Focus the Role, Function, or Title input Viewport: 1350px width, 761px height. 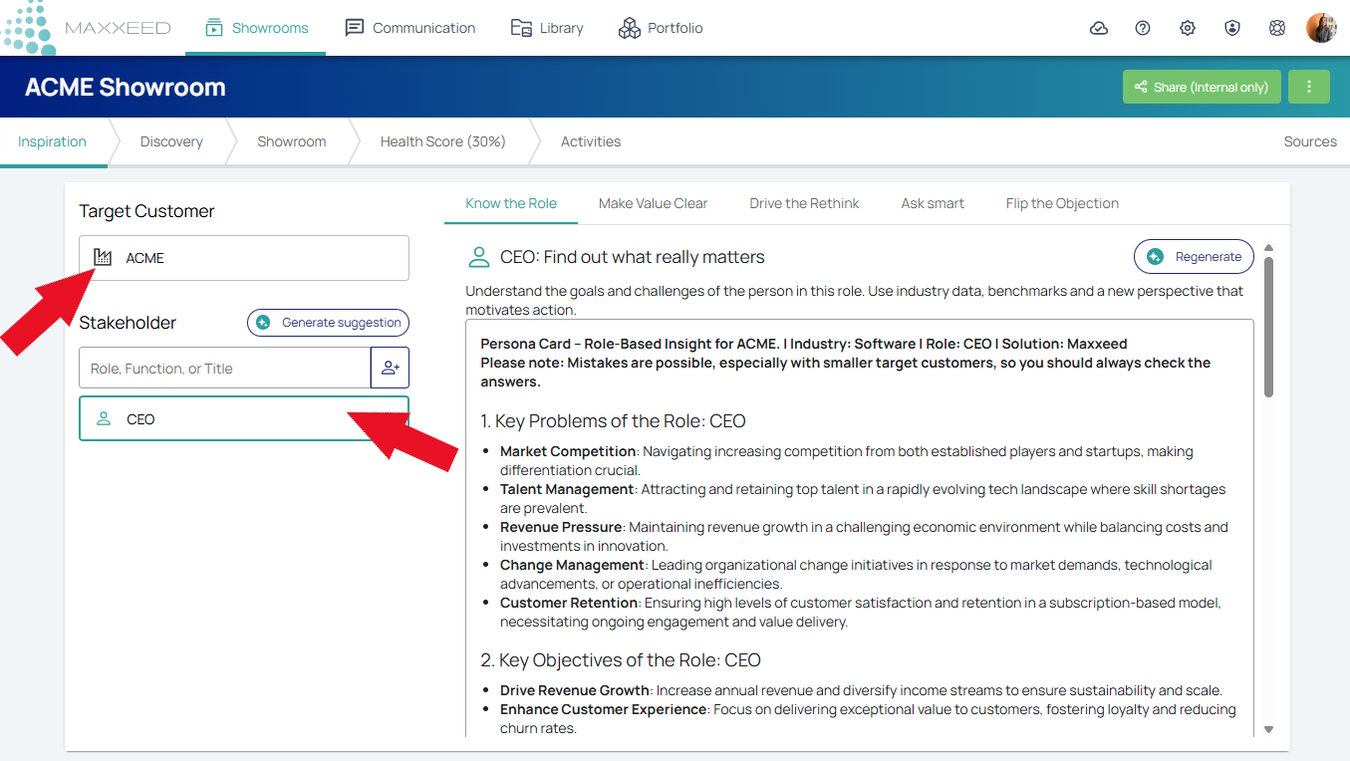225,368
